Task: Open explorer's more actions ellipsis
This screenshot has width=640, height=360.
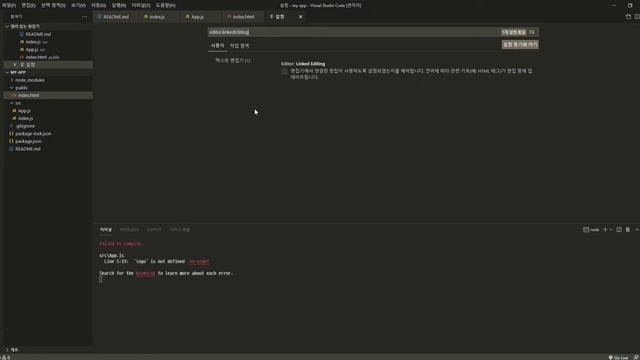Action: (x=84, y=17)
